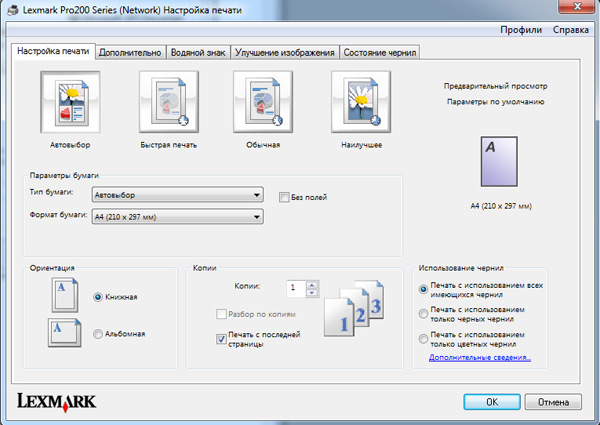Open the Тип бумаги dropdown
The height and width of the screenshot is (425, 600).
tap(177, 195)
